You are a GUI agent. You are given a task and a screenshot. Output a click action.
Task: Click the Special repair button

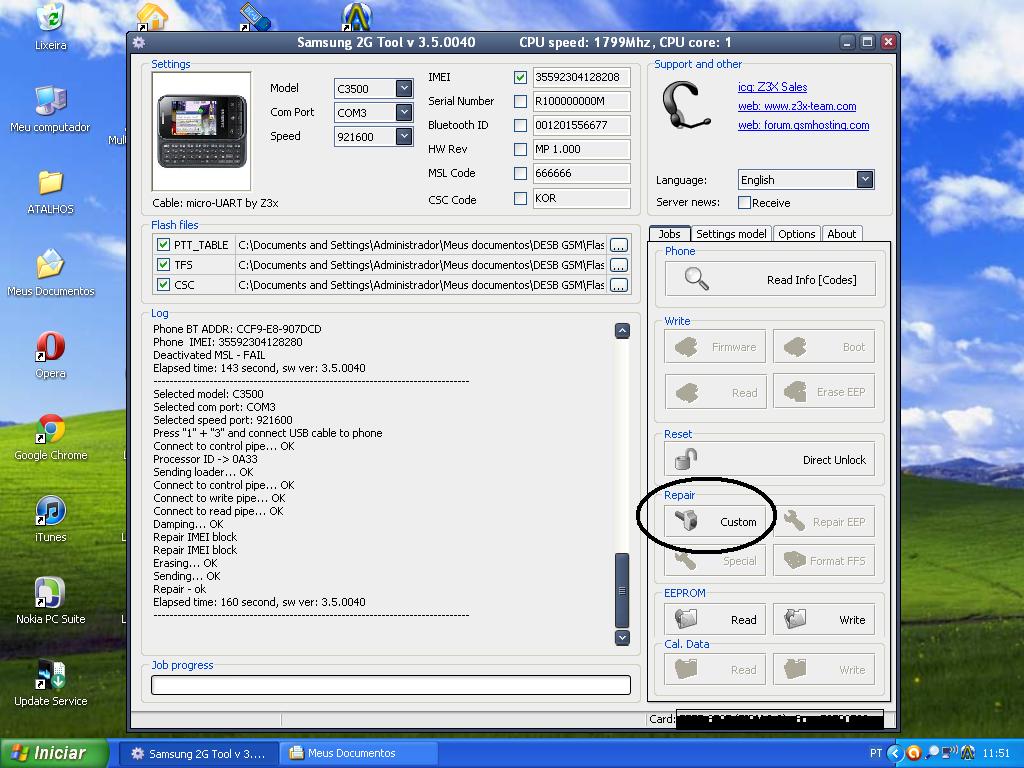pos(715,560)
